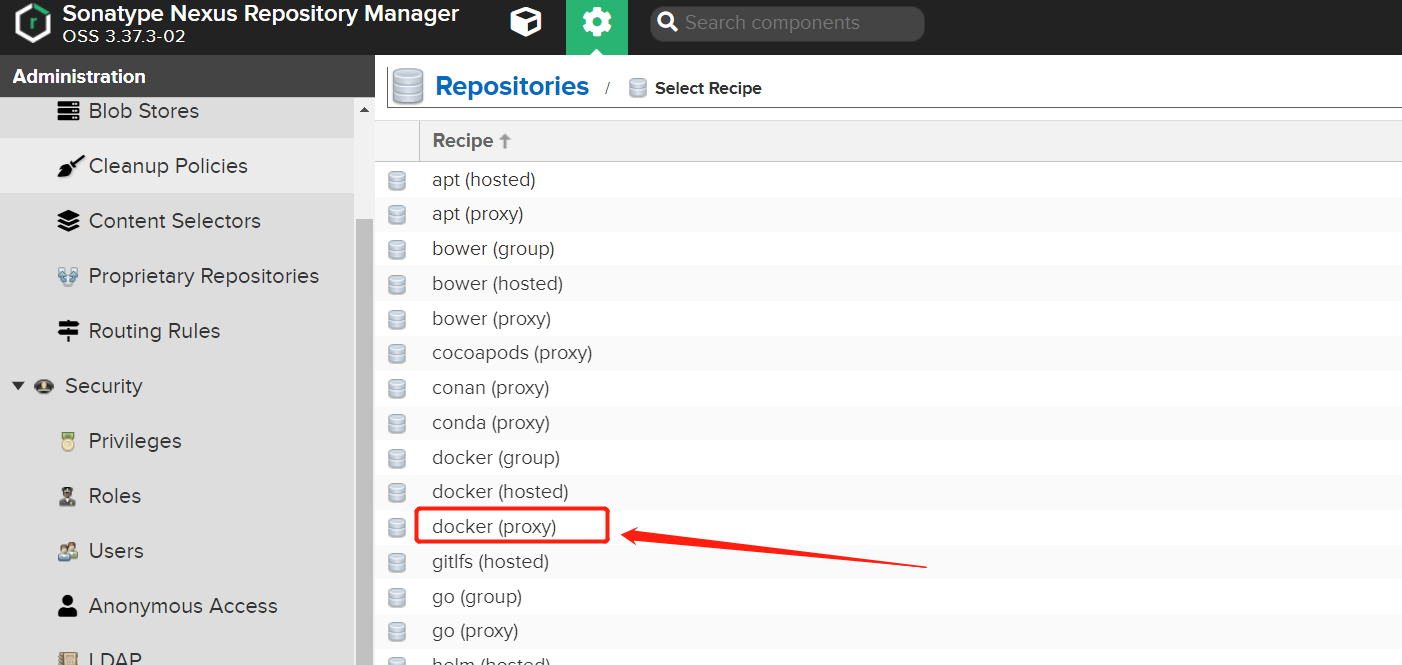Image resolution: width=1402 pixels, height=665 pixels.
Task: Open Routing Rules in the sidebar
Action: [154, 331]
